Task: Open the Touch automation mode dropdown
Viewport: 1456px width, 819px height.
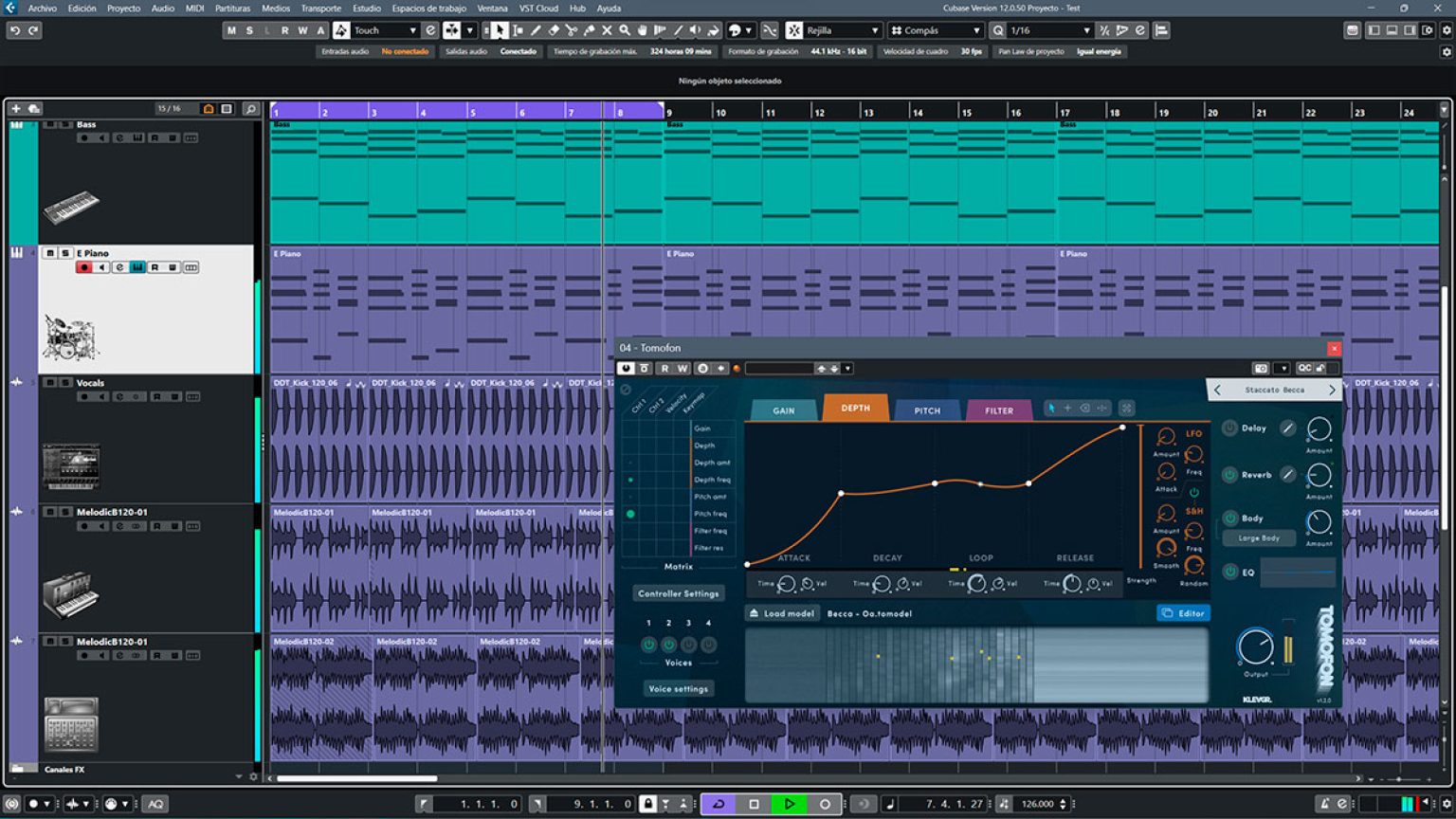Action: (385, 30)
